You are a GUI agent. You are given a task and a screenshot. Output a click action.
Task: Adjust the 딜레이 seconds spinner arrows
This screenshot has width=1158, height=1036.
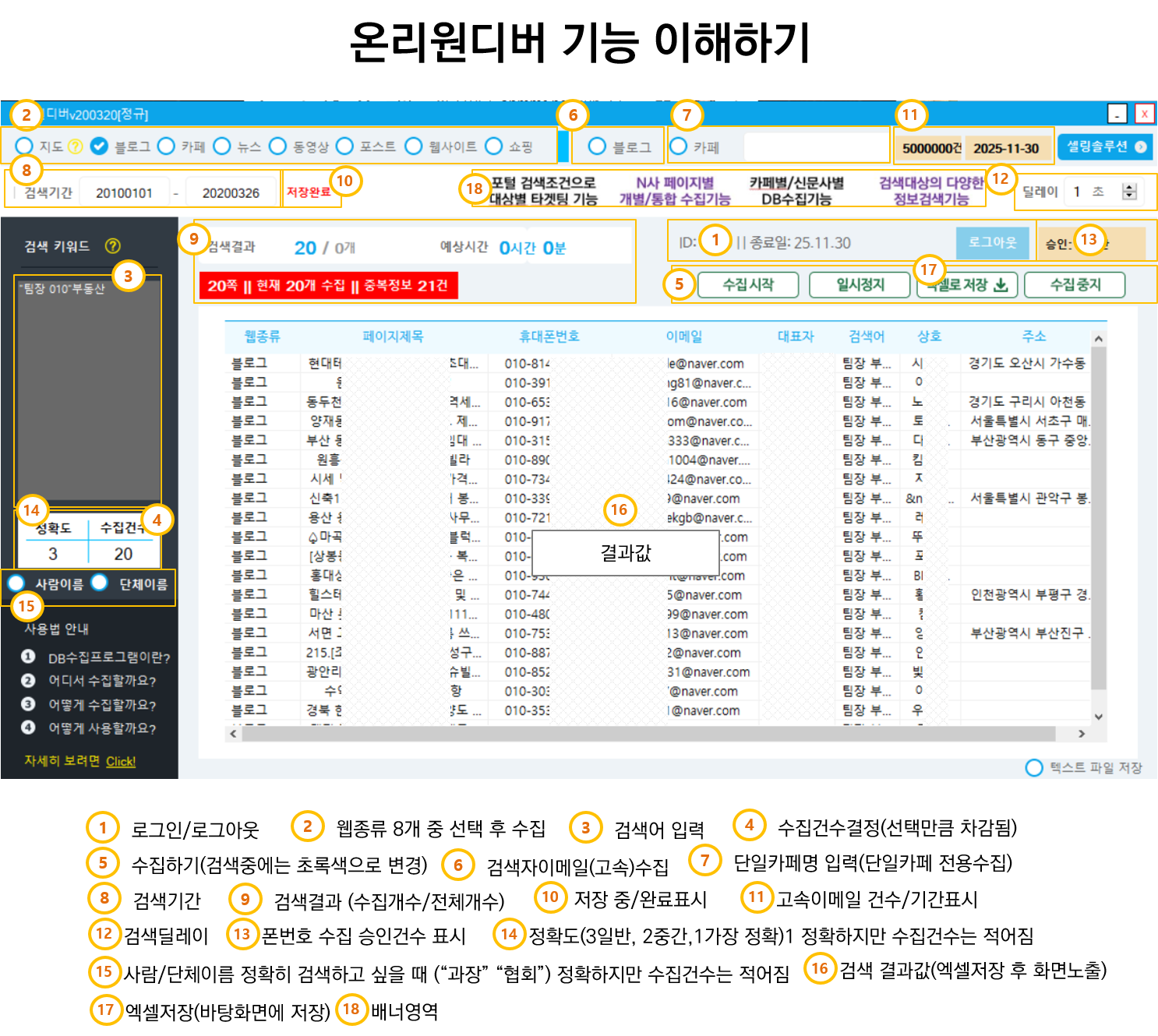coord(1129,192)
